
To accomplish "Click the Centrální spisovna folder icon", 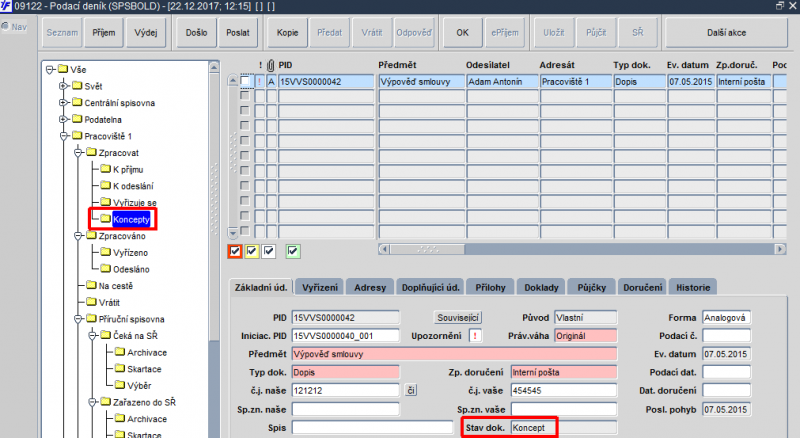I will (77, 102).
